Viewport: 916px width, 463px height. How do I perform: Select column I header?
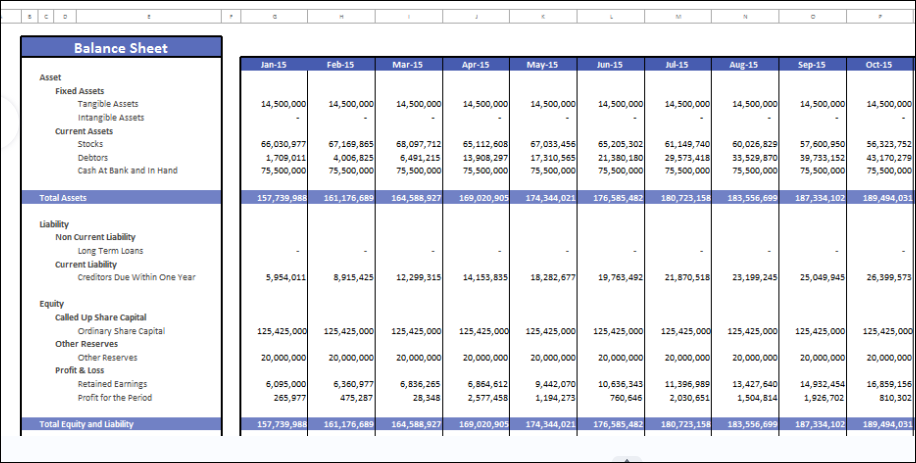408,16
